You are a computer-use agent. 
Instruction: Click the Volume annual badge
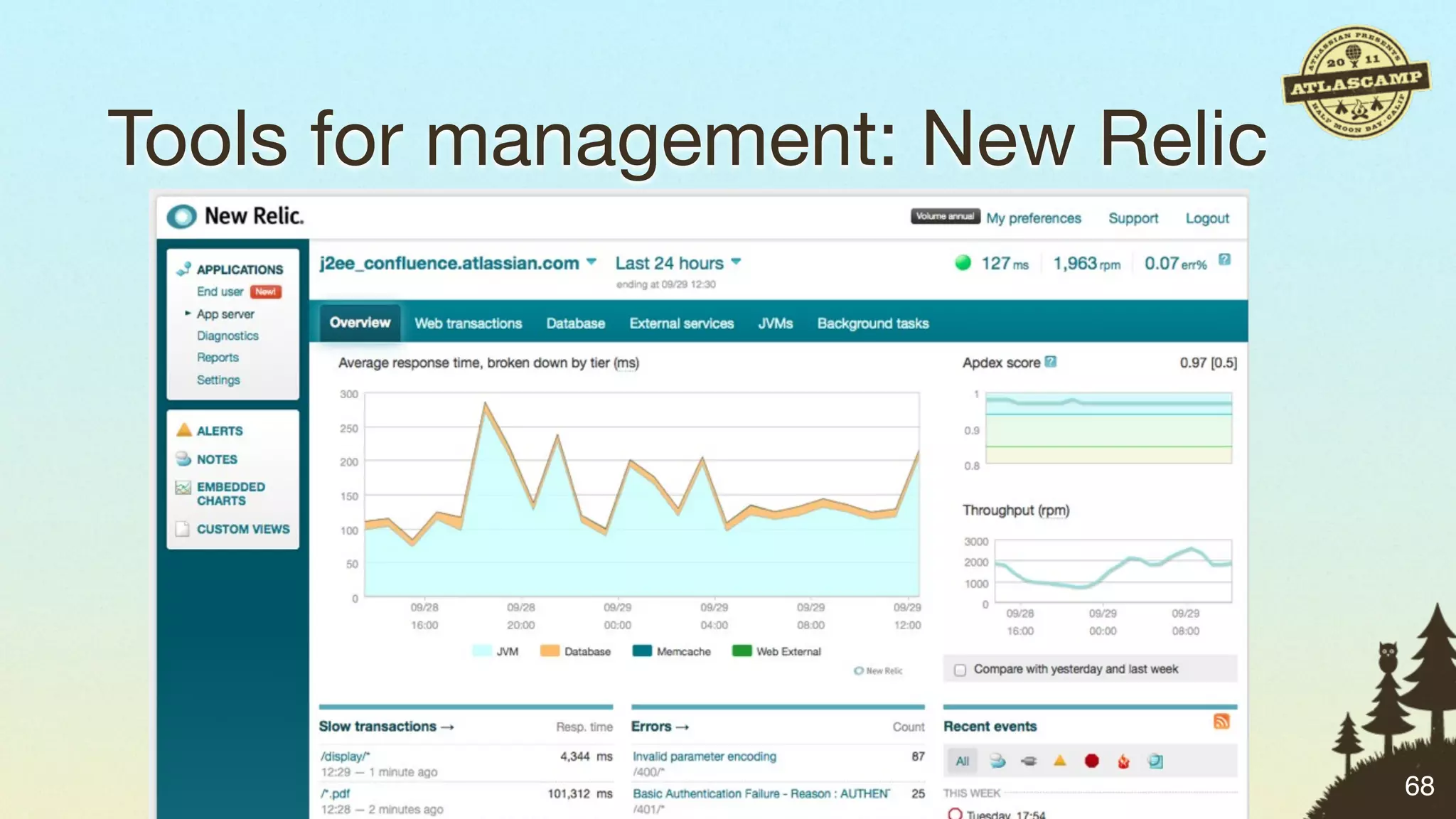945,216
